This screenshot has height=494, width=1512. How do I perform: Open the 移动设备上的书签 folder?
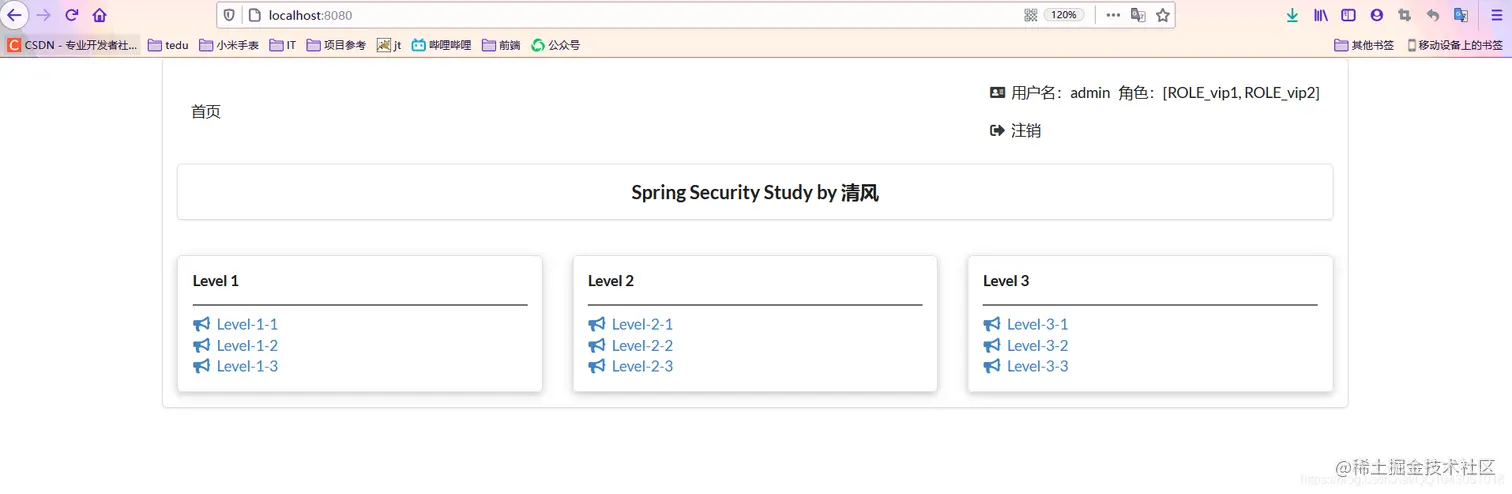click(x=1455, y=45)
